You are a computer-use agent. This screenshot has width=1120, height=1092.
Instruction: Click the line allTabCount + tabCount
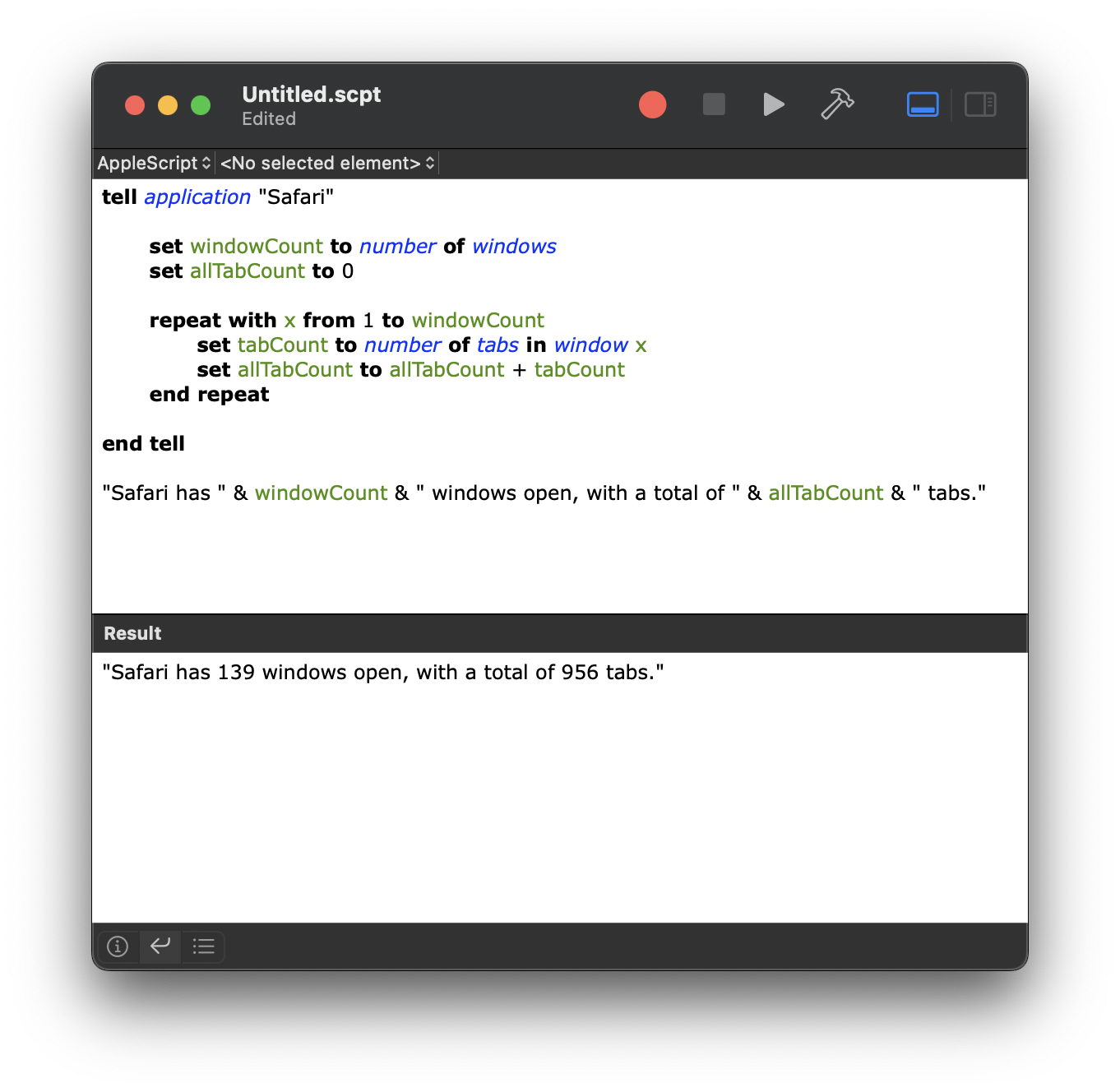tap(411, 370)
